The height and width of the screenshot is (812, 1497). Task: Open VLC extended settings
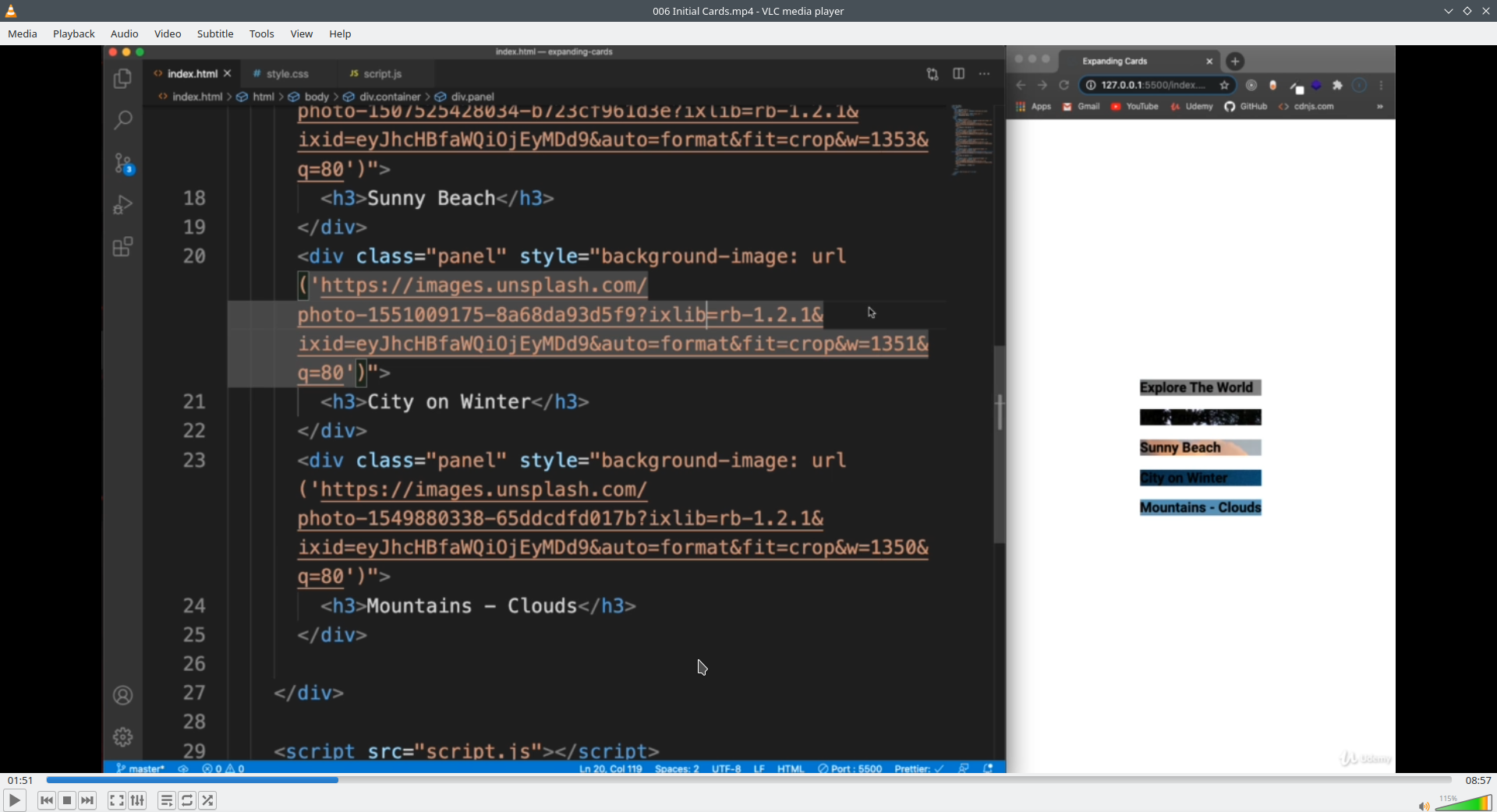pos(137,800)
